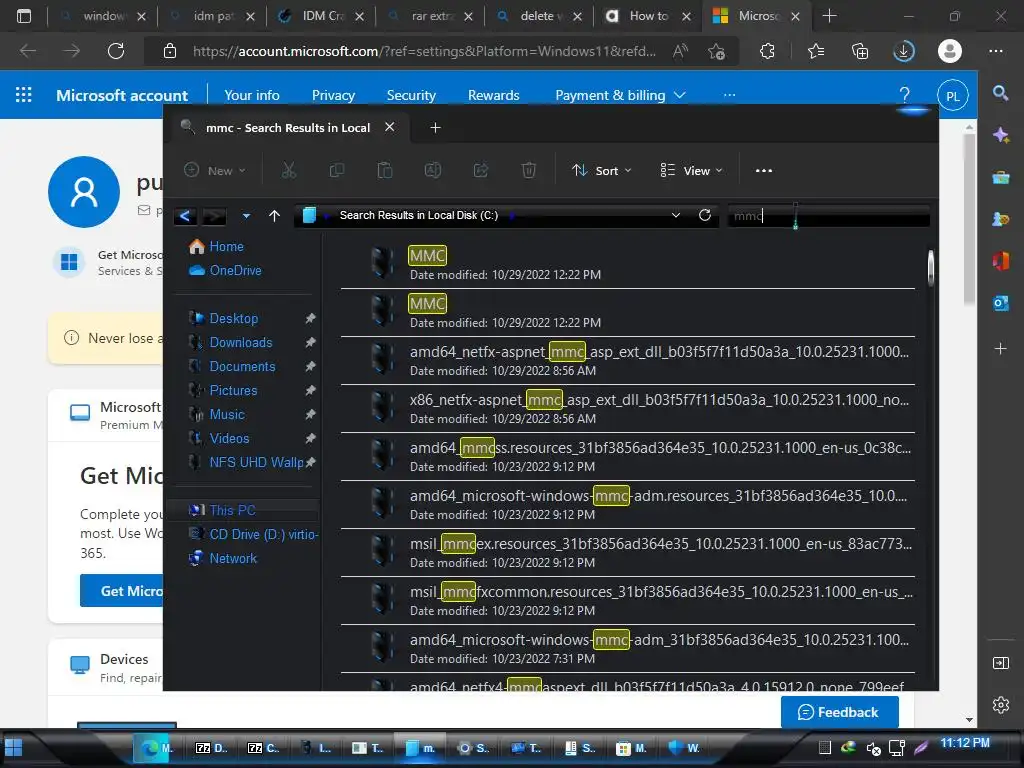
Task: Open the Explorer See more (three dots) menu
Action: pos(763,170)
